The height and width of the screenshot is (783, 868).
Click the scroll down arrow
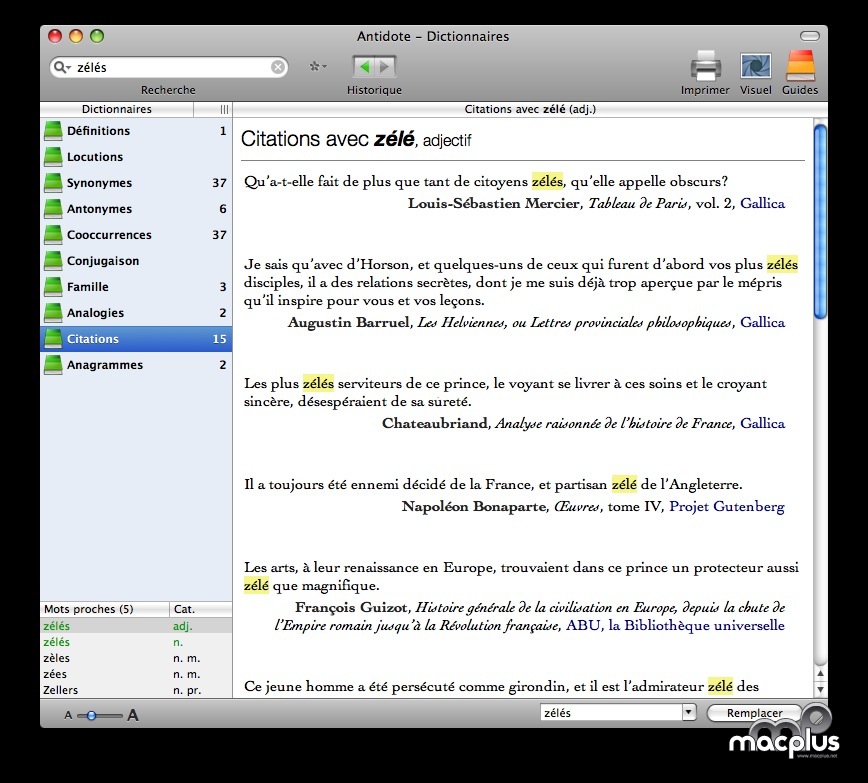coord(820,689)
